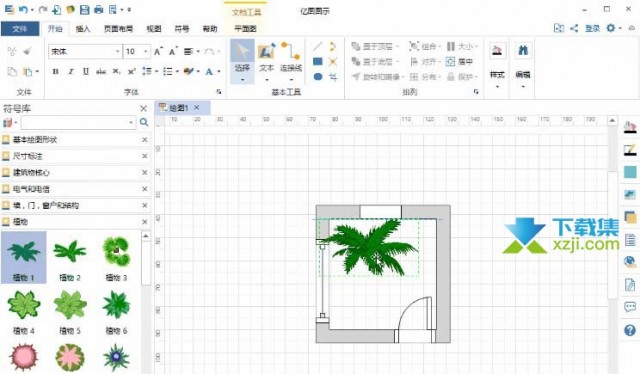The width and height of the screenshot is (640, 374).
Task: Open the 宋体 font name dropdown
Action: coord(117,51)
